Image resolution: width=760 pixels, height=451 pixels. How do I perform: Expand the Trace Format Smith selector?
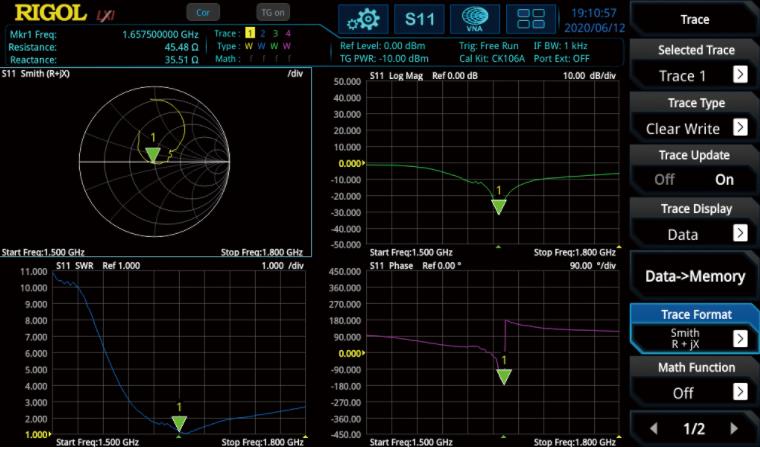click(x=740, y=338)
